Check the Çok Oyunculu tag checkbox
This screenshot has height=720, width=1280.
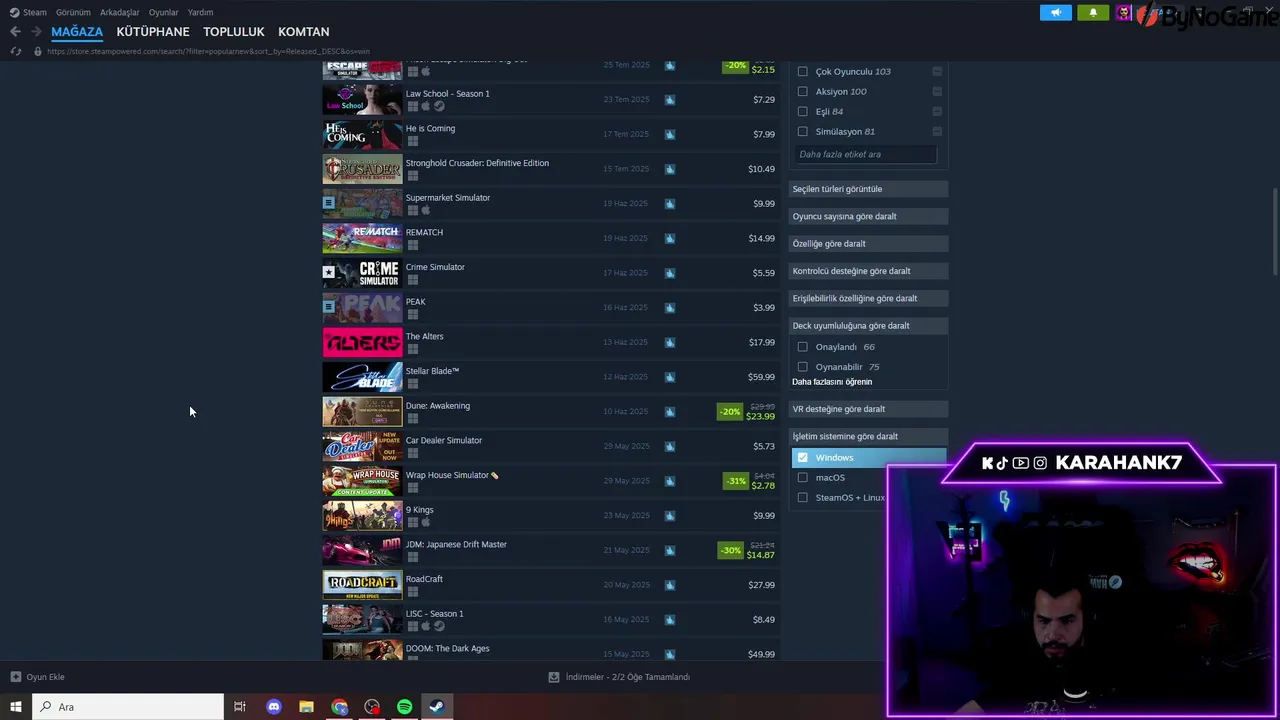tap(802, 71)
